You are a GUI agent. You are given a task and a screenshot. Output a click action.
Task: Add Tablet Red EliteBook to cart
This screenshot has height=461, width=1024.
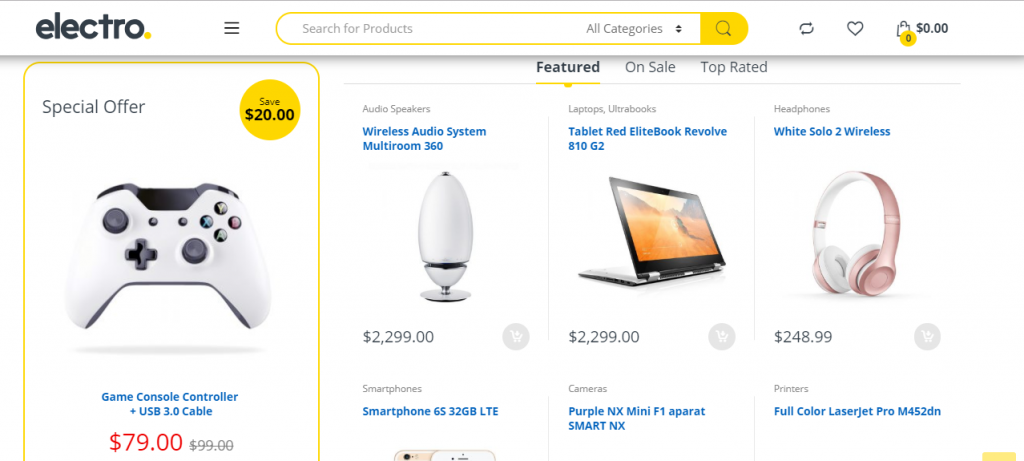[x=721, y=337]
